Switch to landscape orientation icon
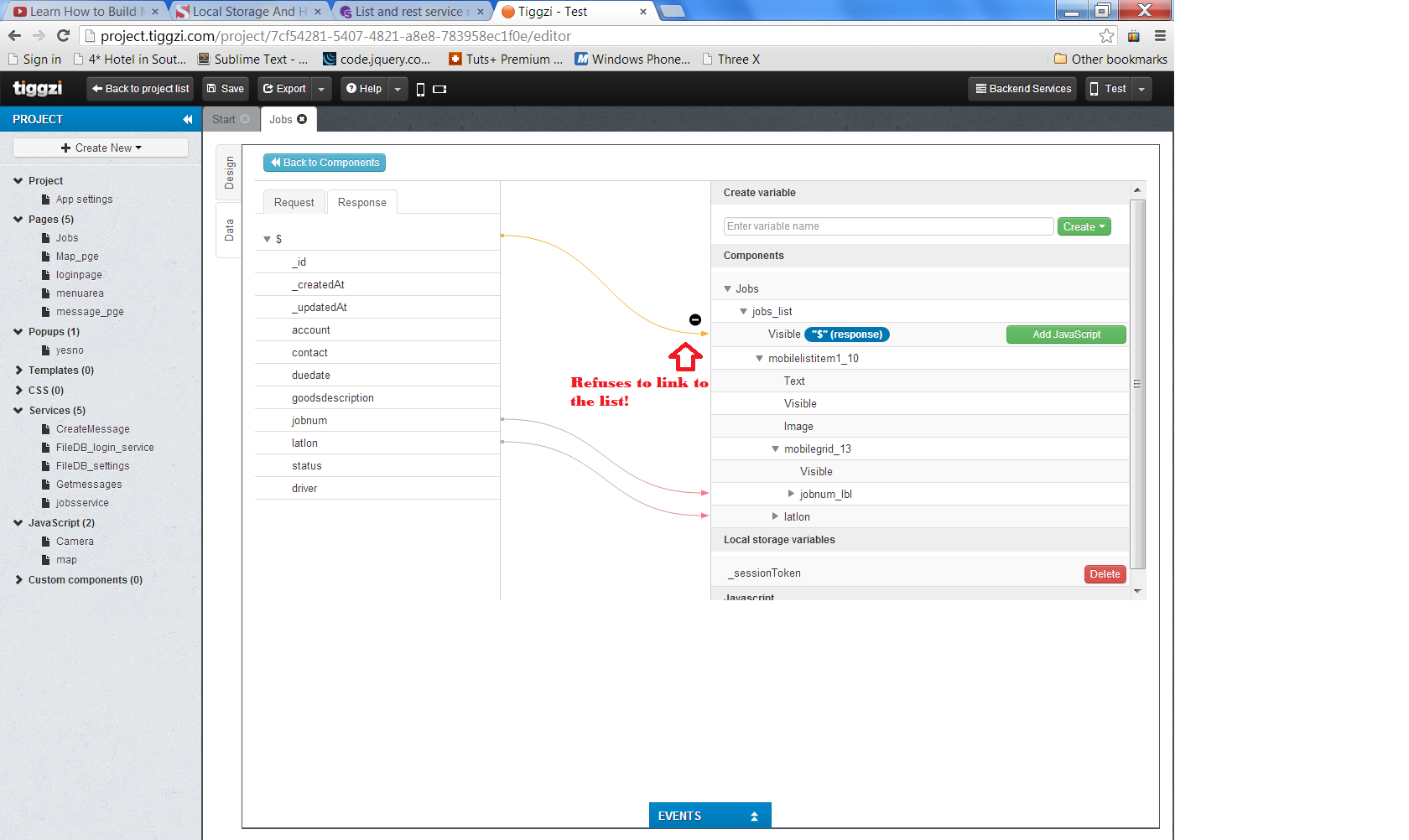The height and width of the screenshot is (840, 1409). click(x=439, y=89)
